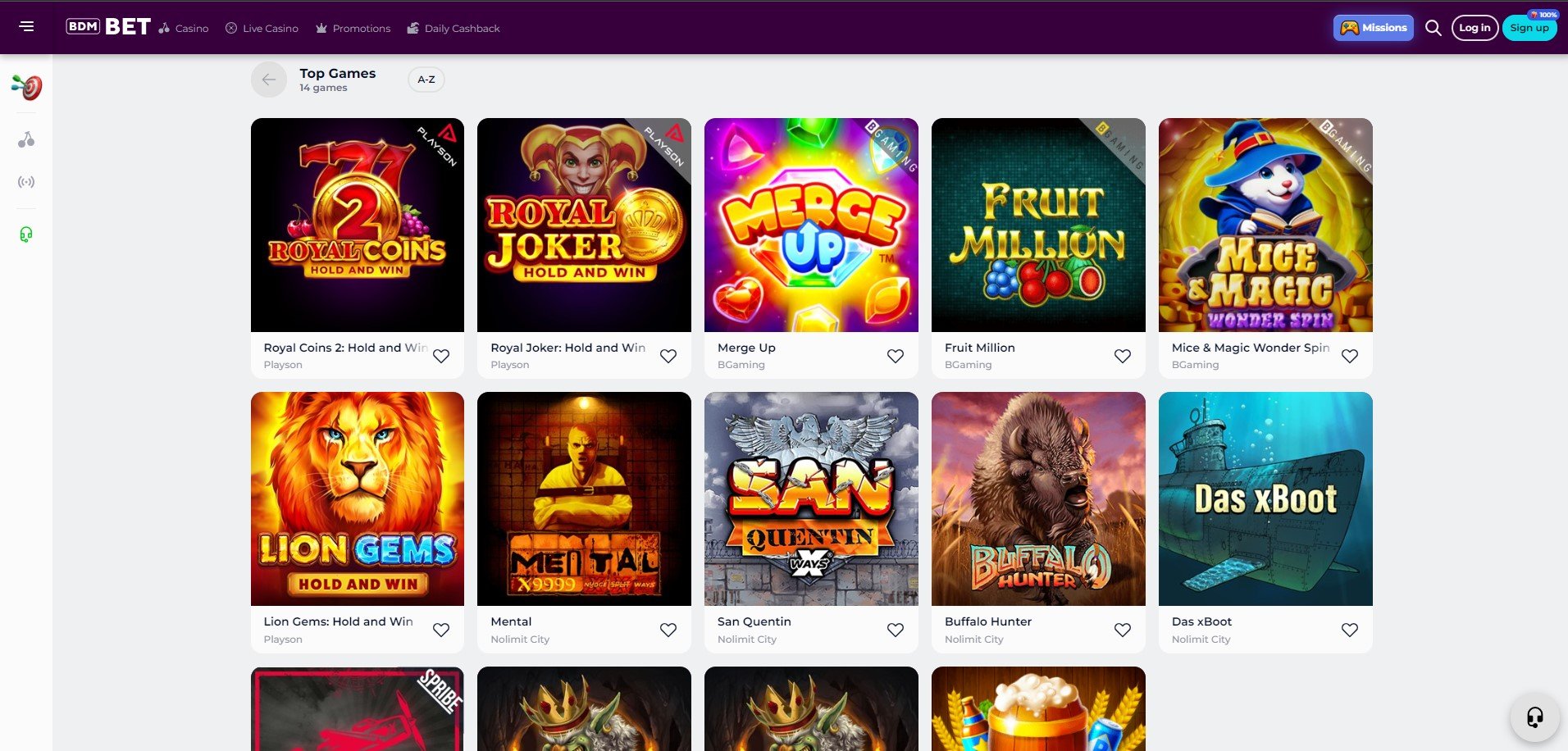Click the BDM BET logo
The height and width of the screenshot is (751, 1568).
[108, 27]
